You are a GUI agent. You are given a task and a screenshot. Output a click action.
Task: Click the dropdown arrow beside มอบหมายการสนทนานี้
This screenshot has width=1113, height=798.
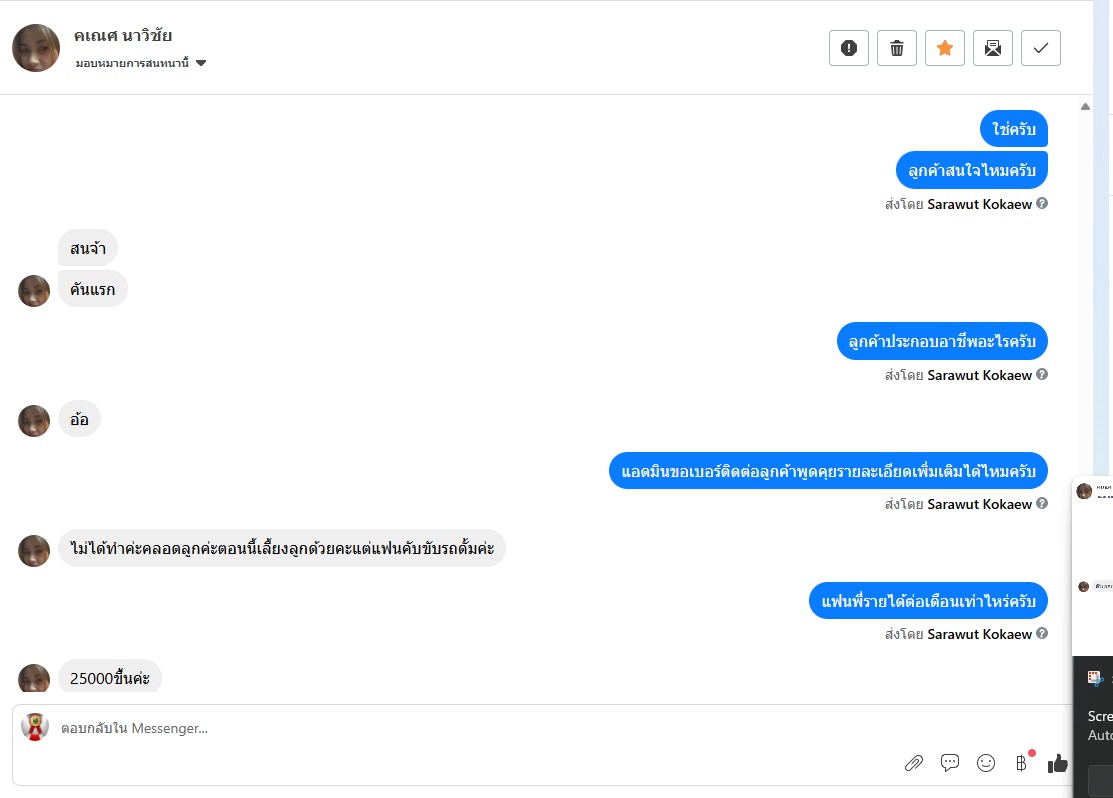click(x=201, y=63)
